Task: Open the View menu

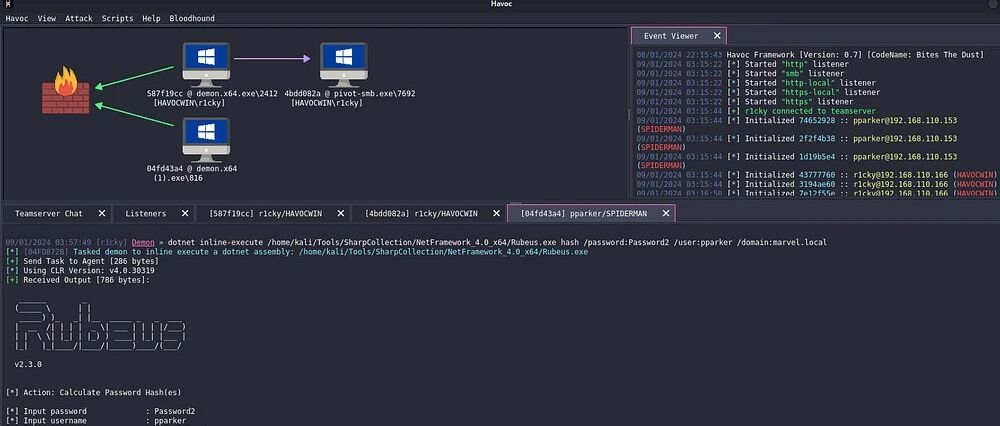Action: [x=47, y=18]
